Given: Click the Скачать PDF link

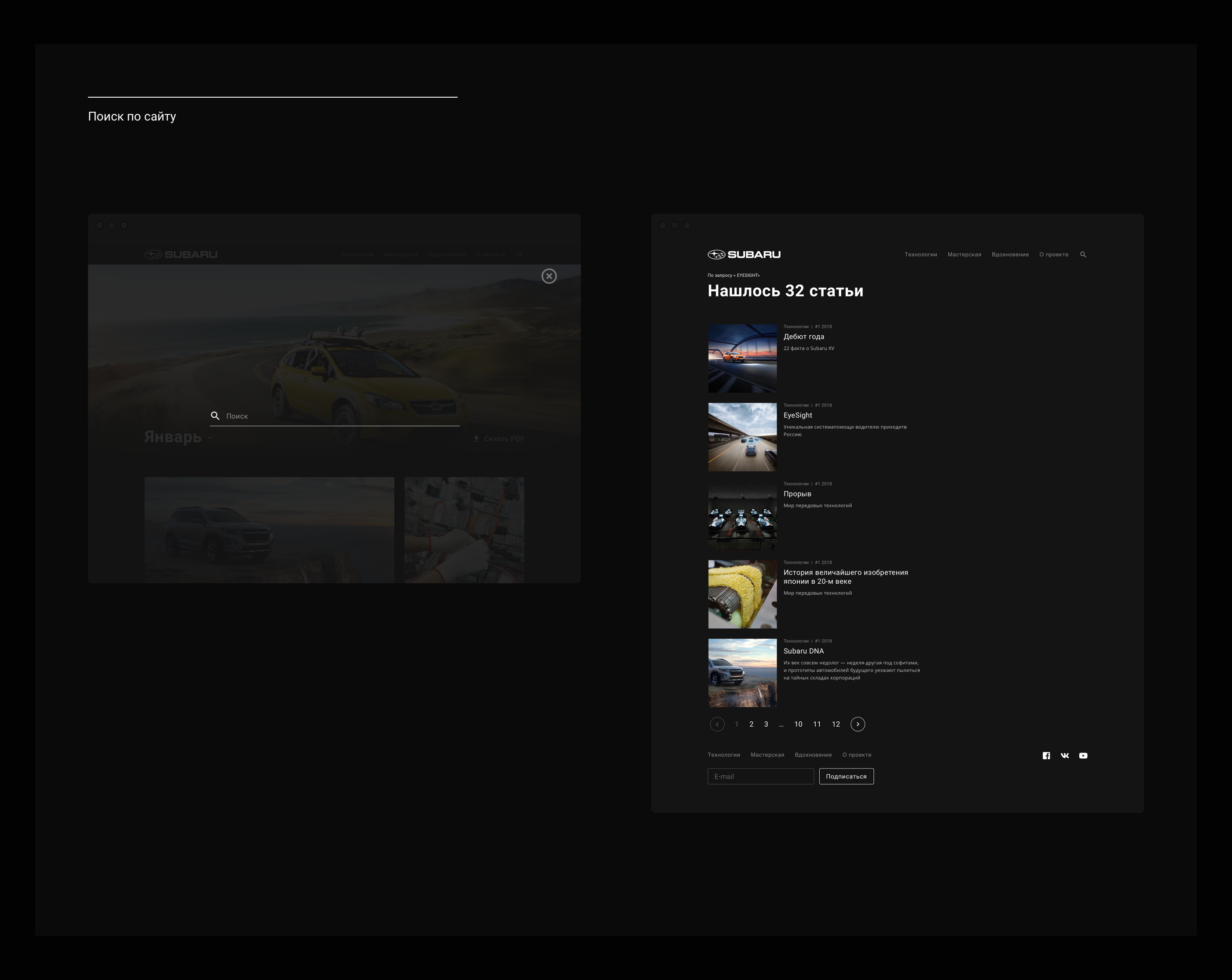Looking at the screenshot, I should (x=503, y=439).
